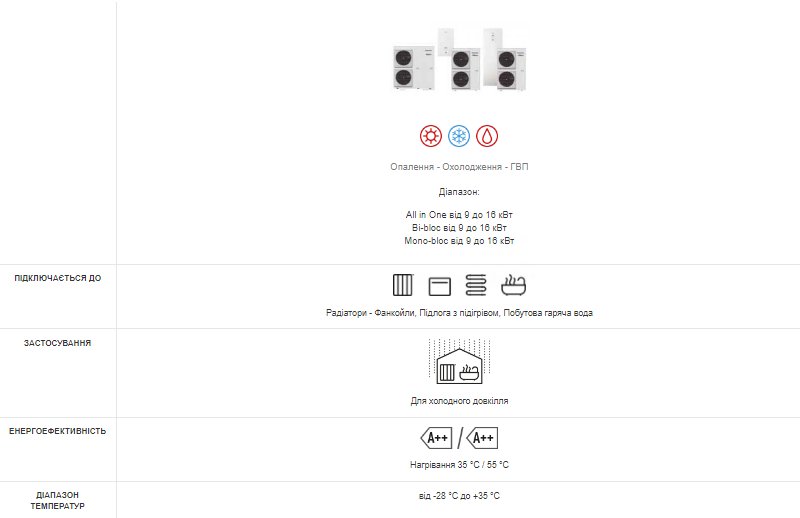Click the Опалення - Охолодження - ГВП text
Image resolution: width=800 pixels, height=518 pixels.
click(459, 167)
